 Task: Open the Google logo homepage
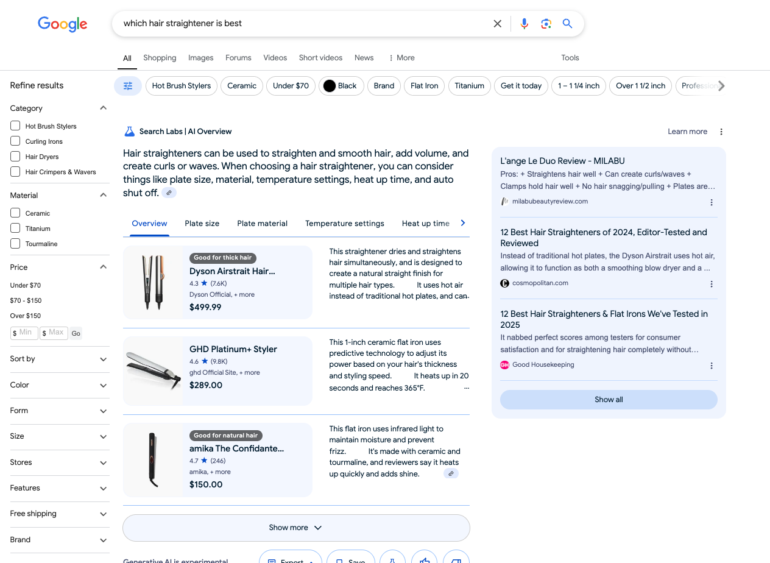[x=62, y=24]
